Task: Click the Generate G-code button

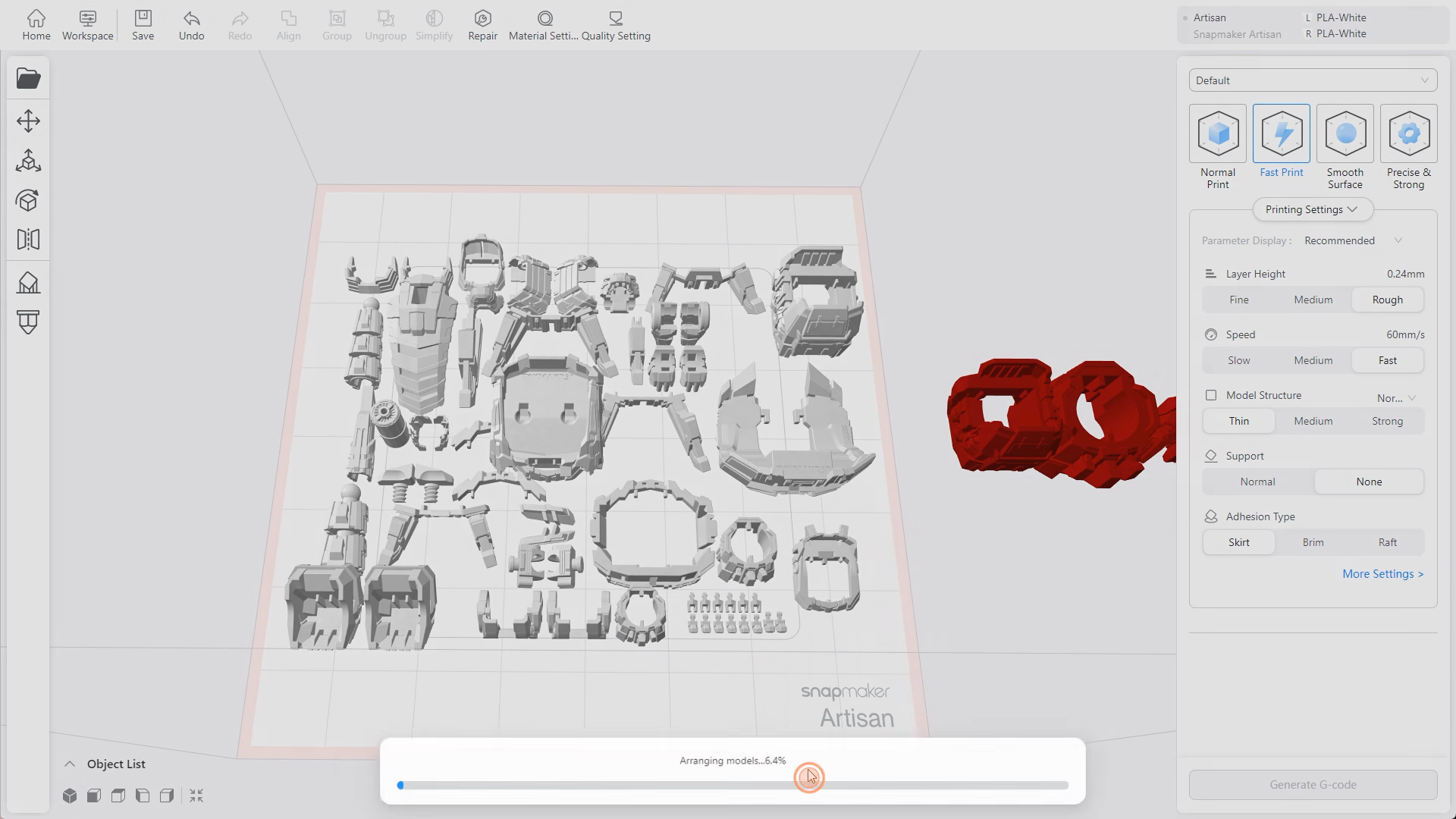Action: click(x=1313, y=785)
